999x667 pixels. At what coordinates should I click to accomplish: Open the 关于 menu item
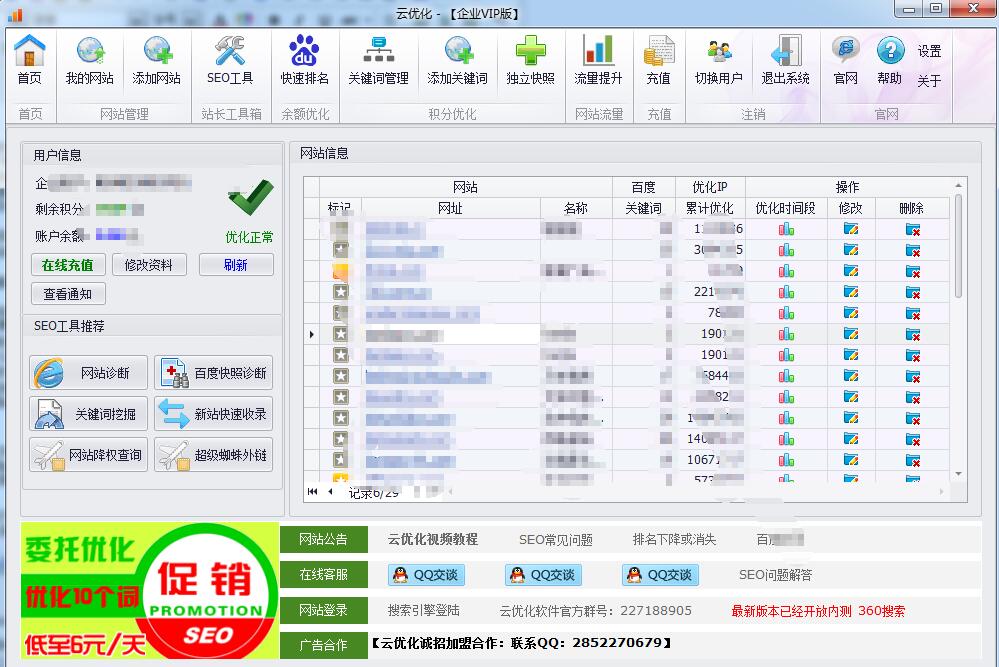[x=929, y=81]
